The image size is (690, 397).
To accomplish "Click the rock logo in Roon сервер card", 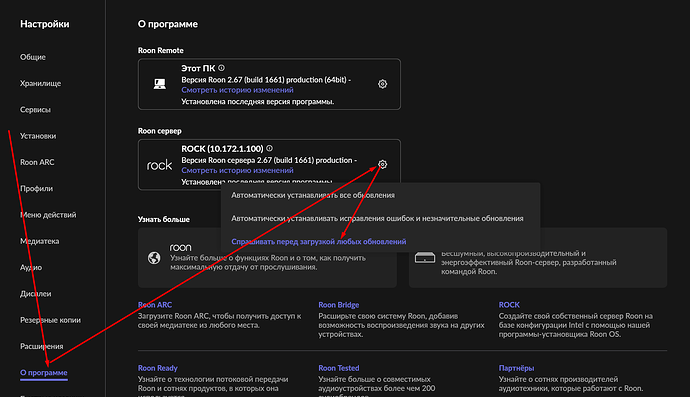I will tap(159, 165).
